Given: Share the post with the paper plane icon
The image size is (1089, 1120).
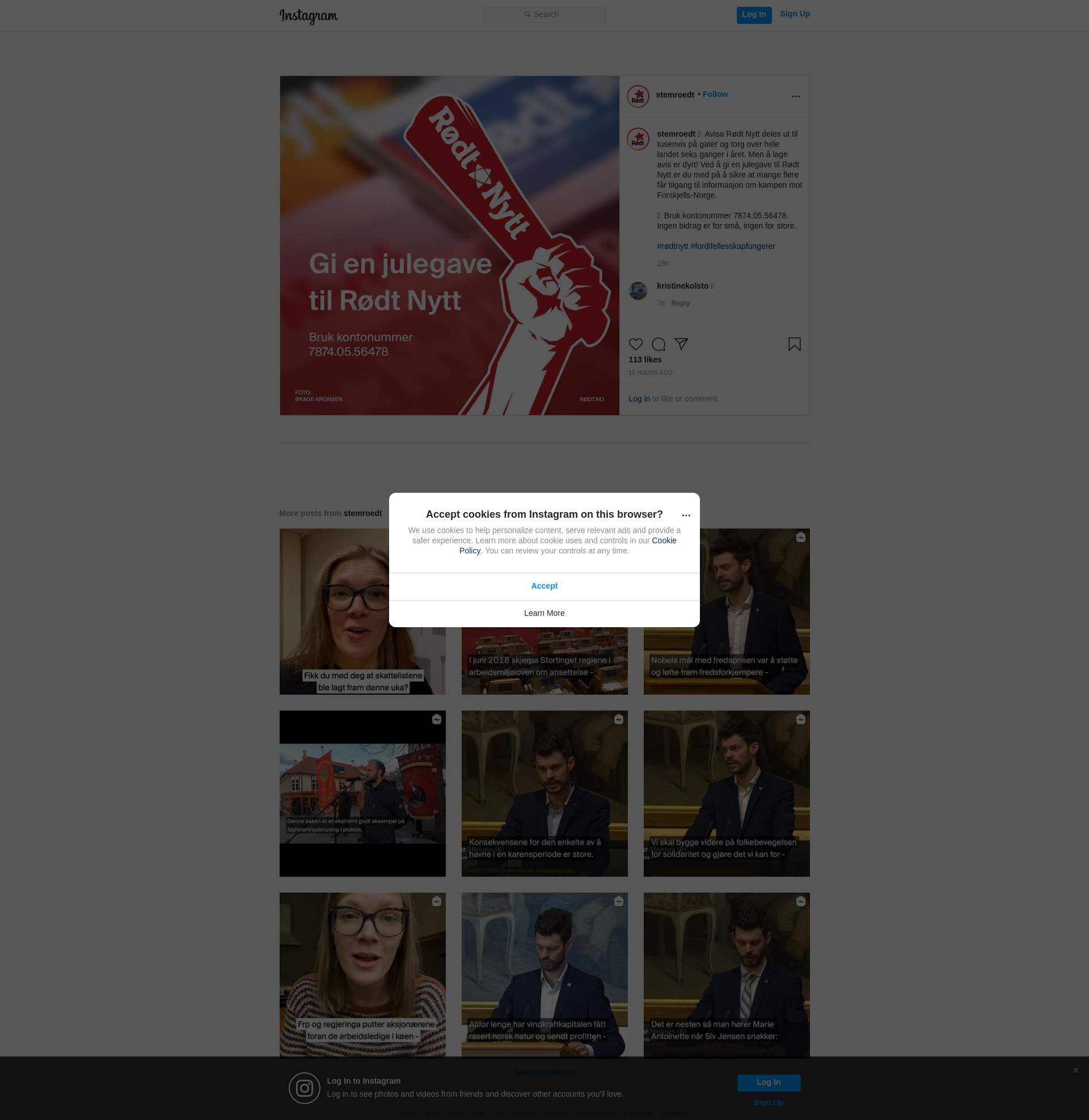Looking at the screenshot, I should coord(681,344).
